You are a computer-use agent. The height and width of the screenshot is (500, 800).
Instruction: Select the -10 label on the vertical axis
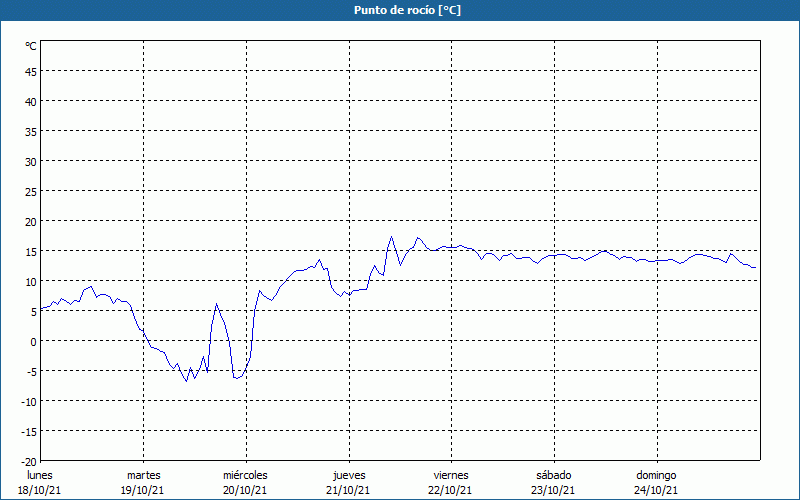click(29, 401)
